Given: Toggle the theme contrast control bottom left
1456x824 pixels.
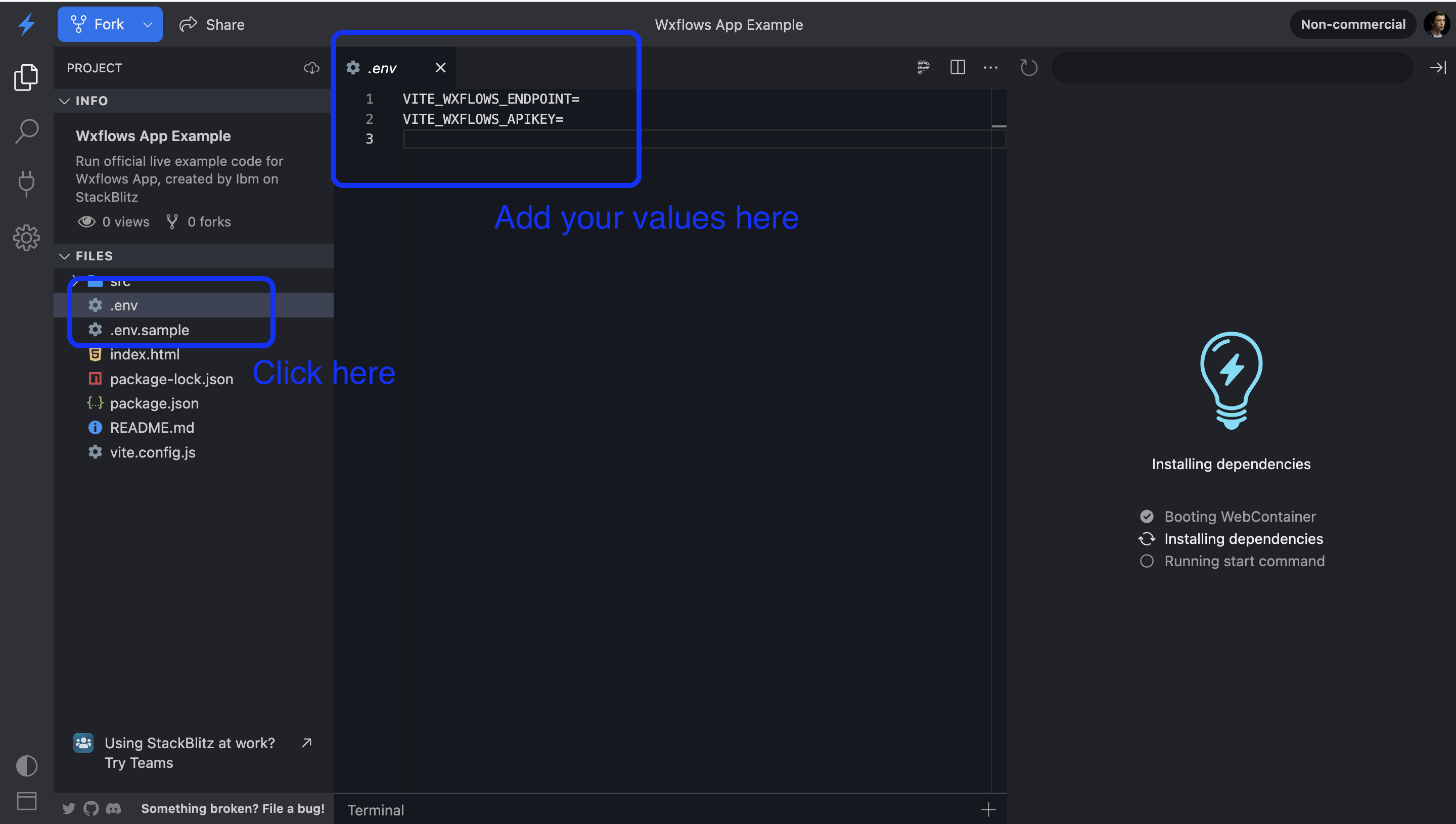Looking at the screenshot, I should [26, 766].
